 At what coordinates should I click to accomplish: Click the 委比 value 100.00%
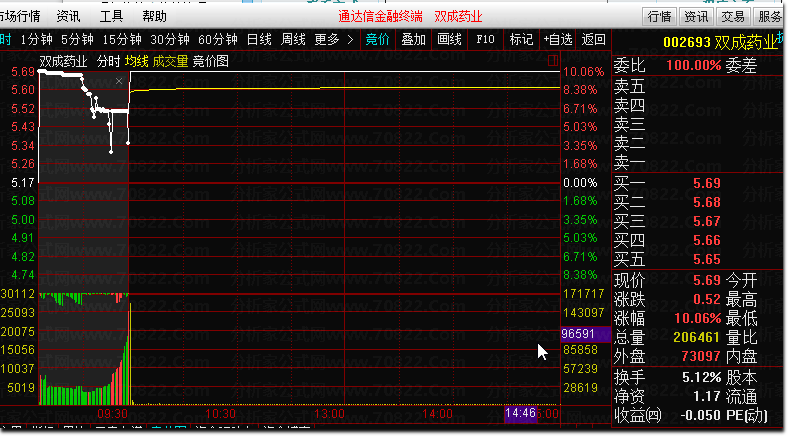point(693,65)
